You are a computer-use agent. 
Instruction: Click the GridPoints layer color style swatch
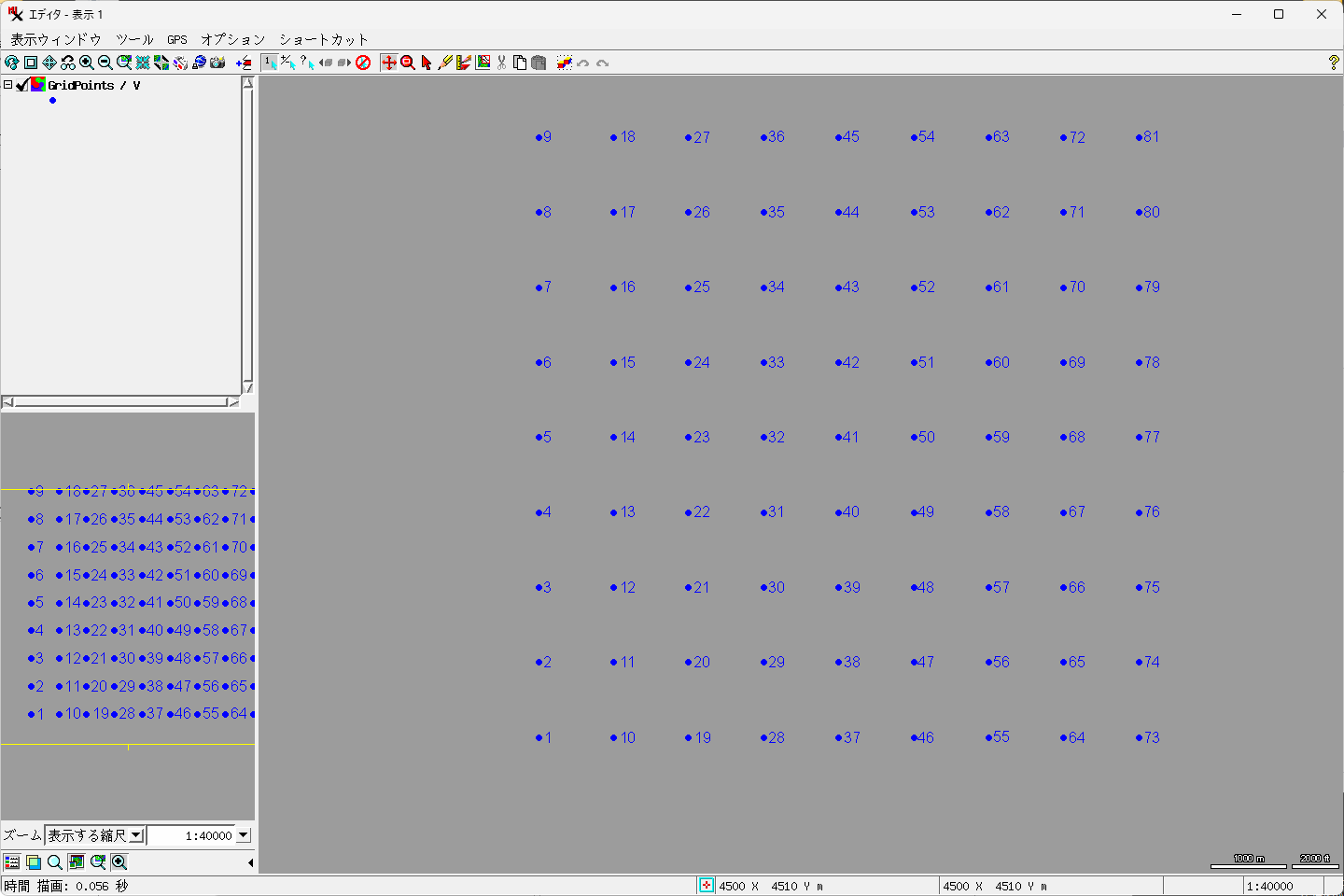point(38,85)
